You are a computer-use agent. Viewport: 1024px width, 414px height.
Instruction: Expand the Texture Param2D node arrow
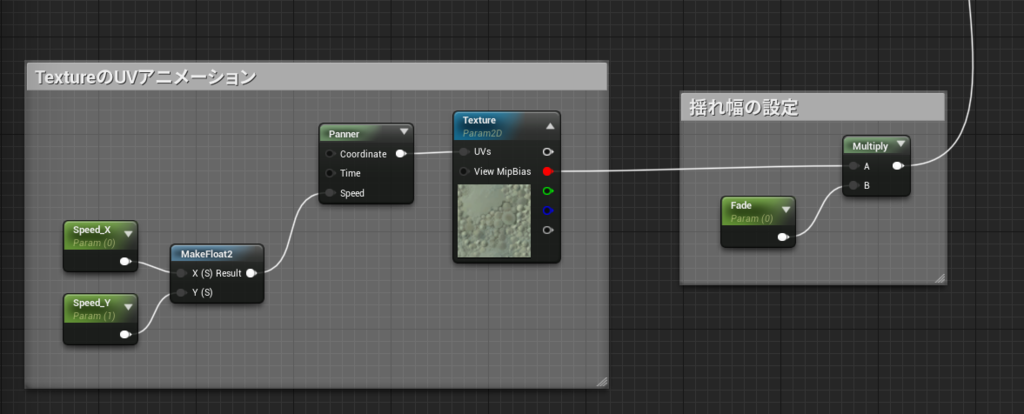(x=550, y=125)
